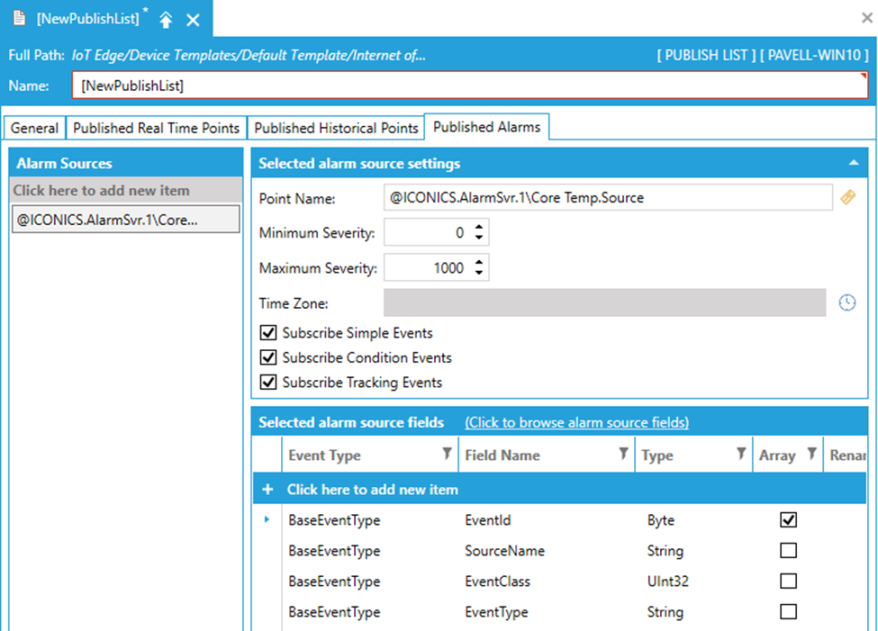
Task: Click to browse alarm source fields link
Action: pos(576,423)
